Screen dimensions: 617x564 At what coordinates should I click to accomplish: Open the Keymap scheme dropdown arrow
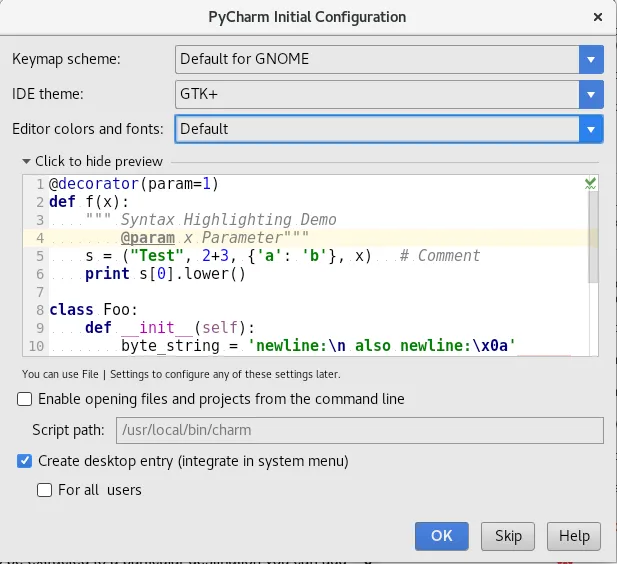click(591, 59)
